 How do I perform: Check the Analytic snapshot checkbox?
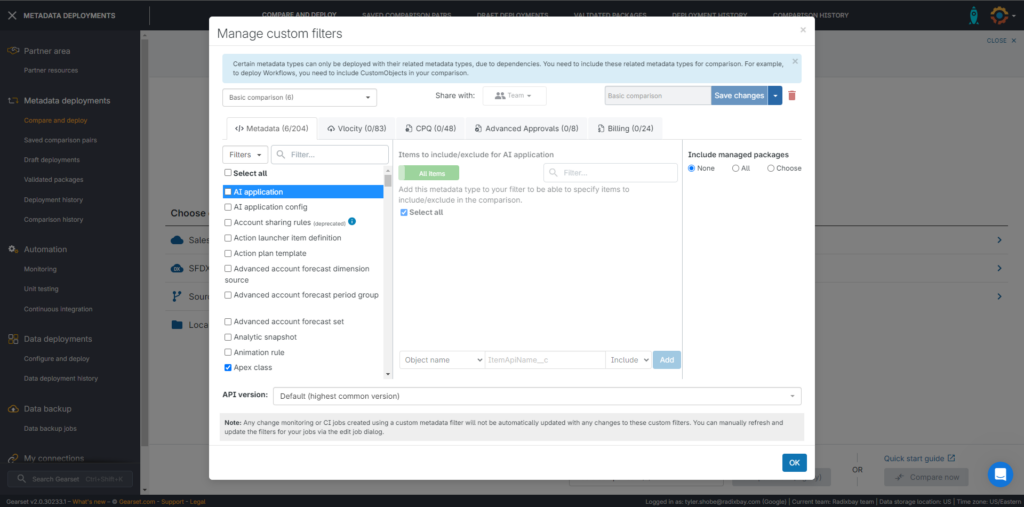[228, 337]
